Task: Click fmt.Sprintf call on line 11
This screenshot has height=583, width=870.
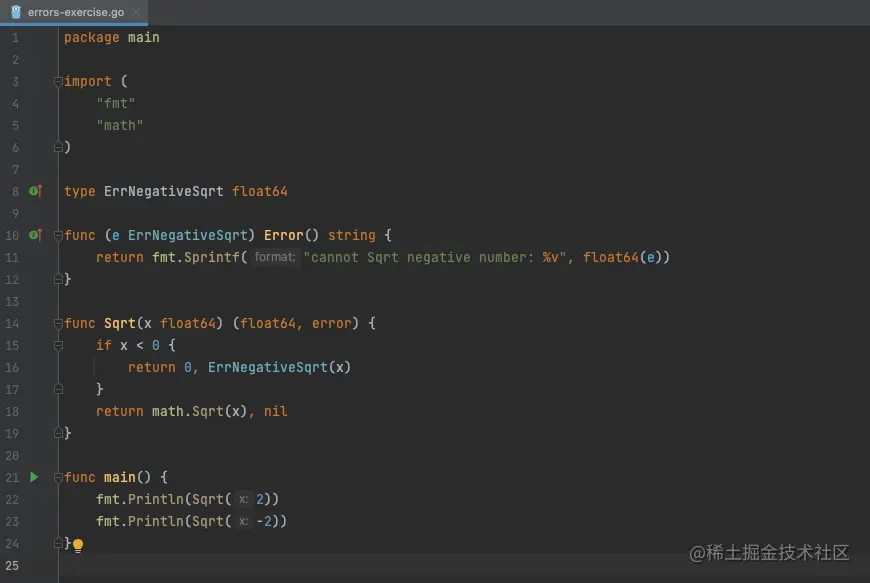Action: pyautogui.click(x=195, y=257)
